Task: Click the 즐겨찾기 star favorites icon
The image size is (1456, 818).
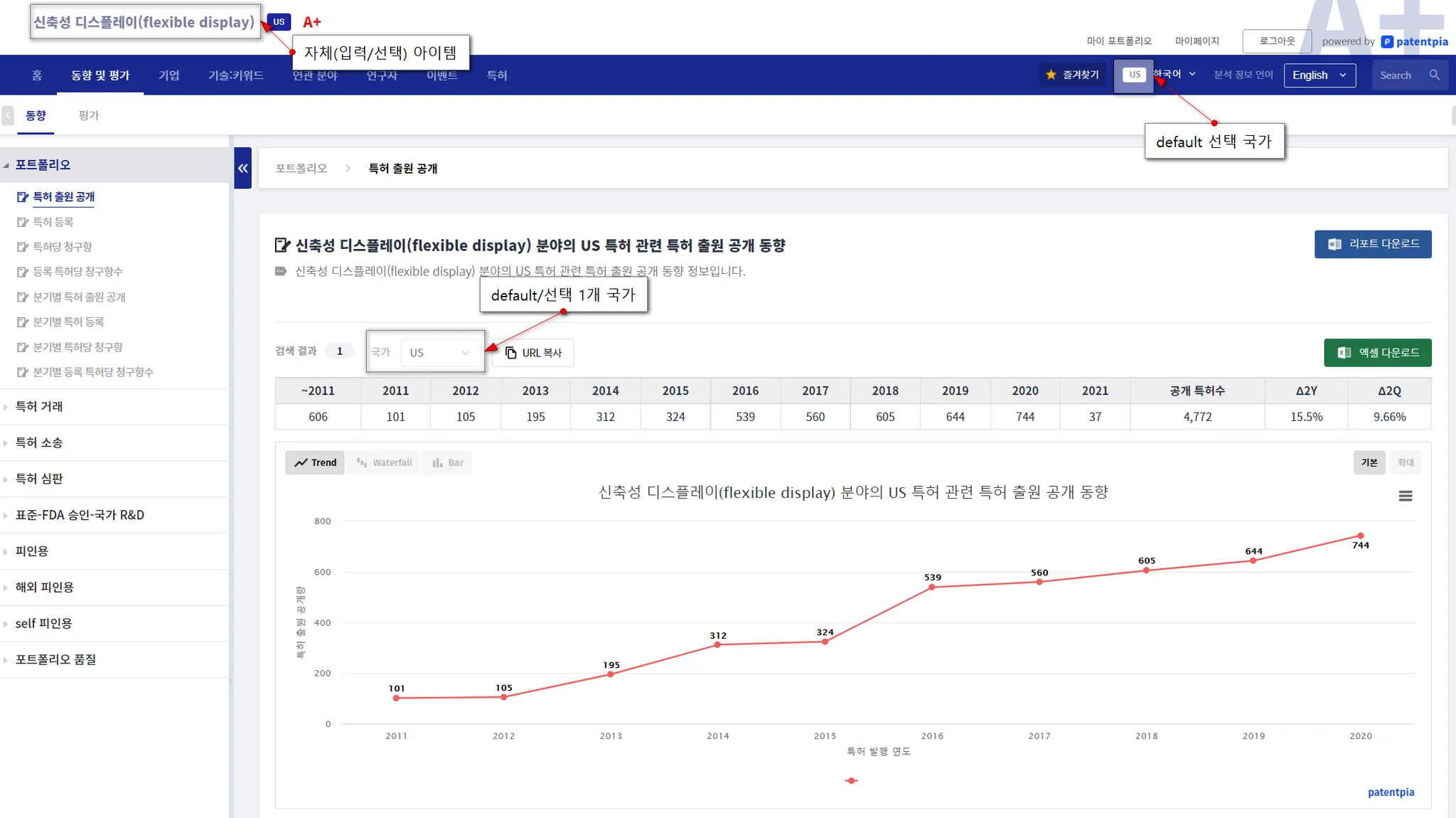Action: coord(1051,75)
